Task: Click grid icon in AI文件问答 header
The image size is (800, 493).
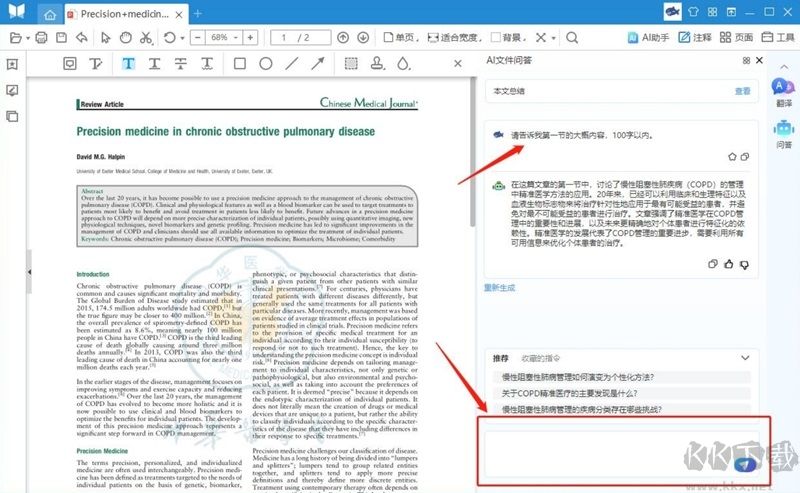Action: click(x=746, y=61)
